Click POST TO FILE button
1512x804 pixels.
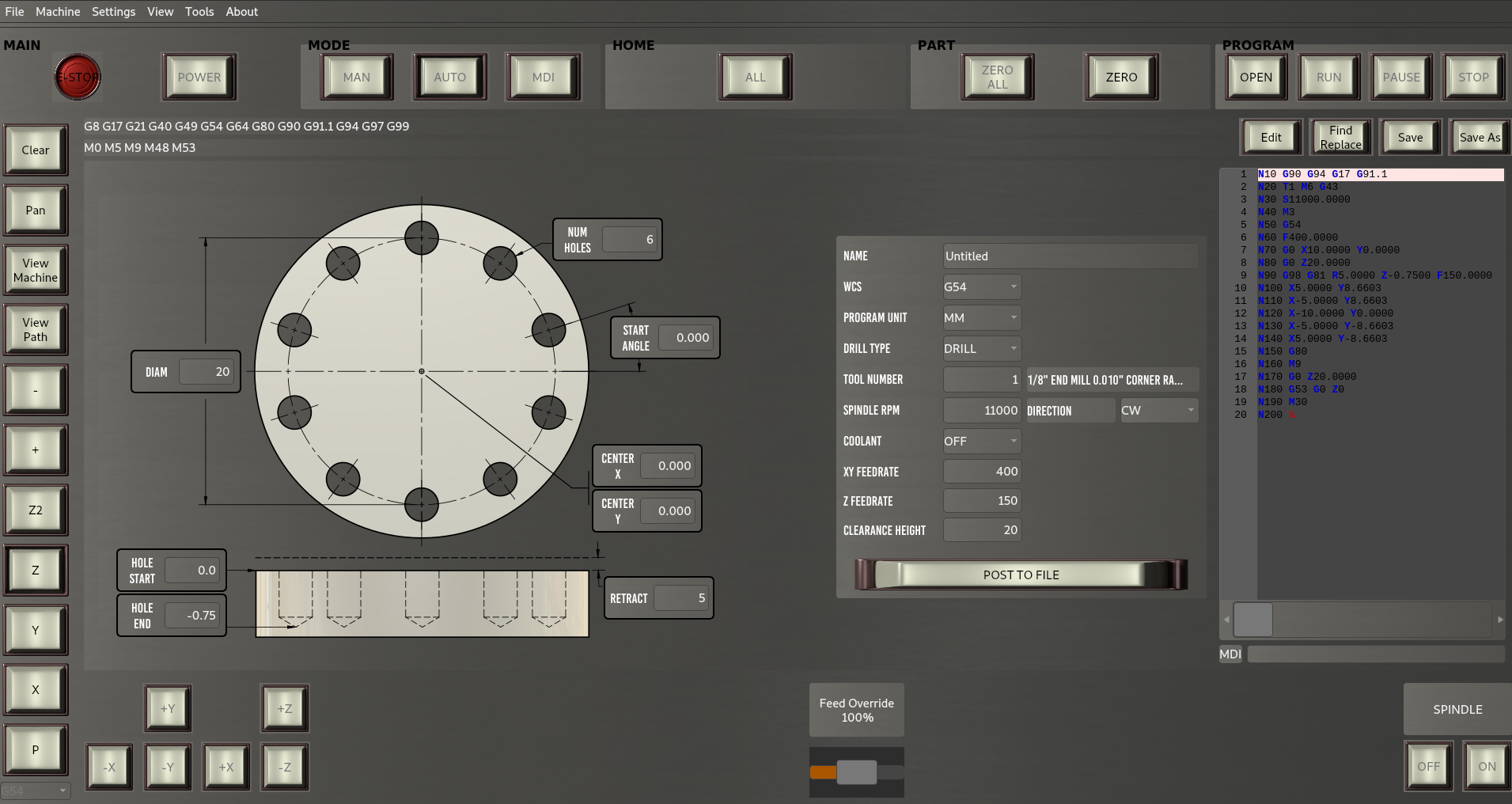(1021, 575)
